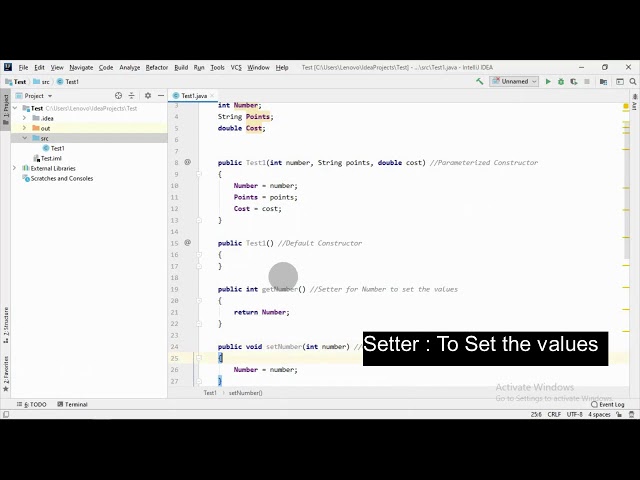Viewport: 640px width, 480px height.
Task: Open the Event Log
Action: (x=608, y=404)
